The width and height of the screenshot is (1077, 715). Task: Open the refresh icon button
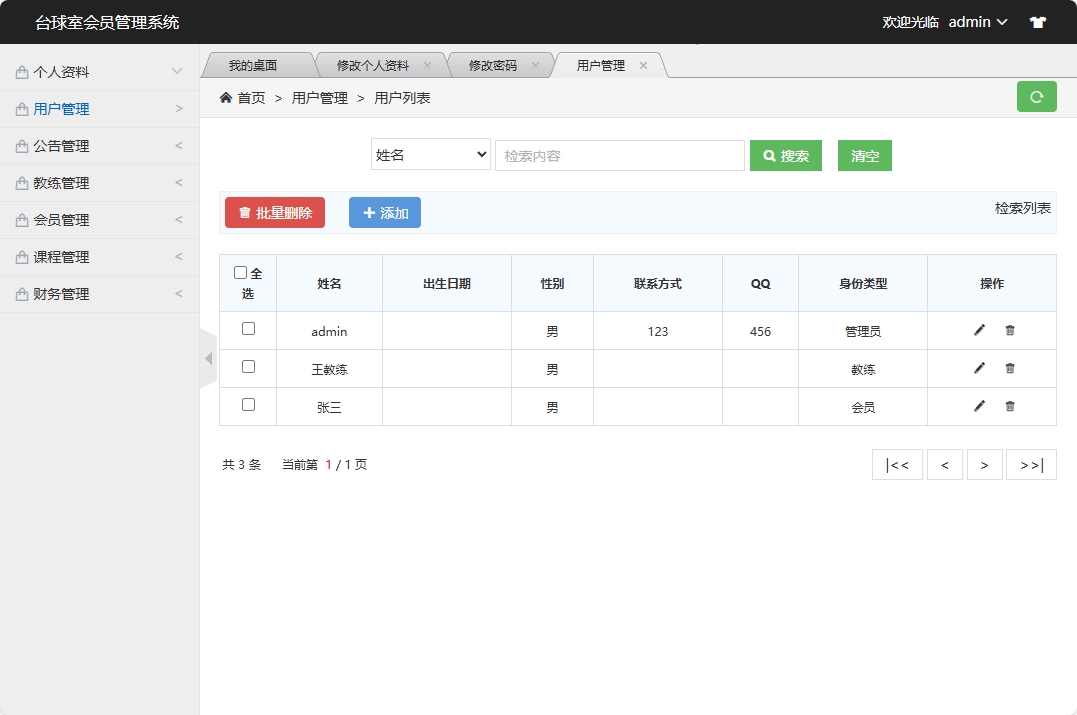pyautogui.click(x=1036, y=97)
